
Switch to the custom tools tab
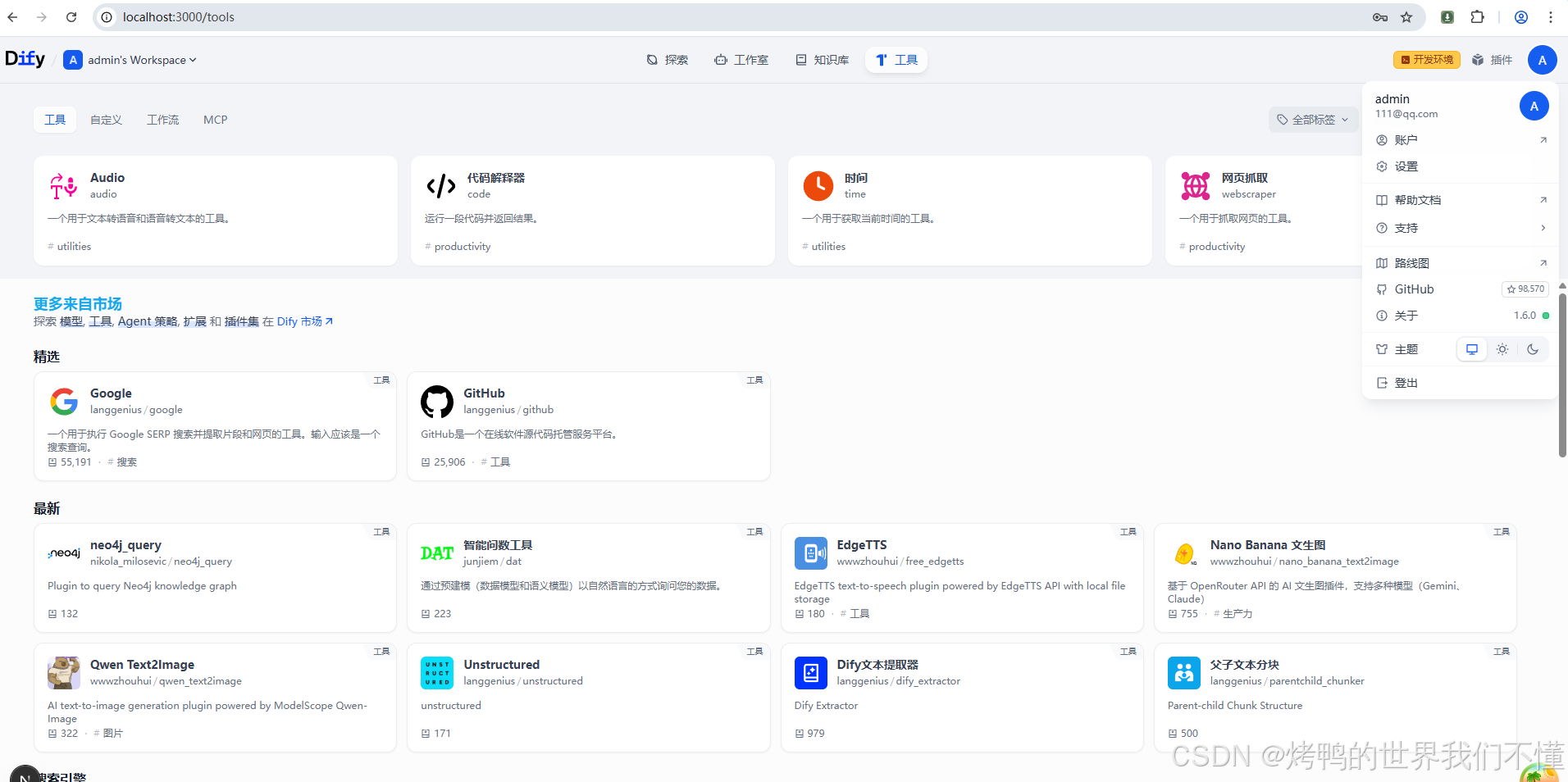tap(106, 120)
